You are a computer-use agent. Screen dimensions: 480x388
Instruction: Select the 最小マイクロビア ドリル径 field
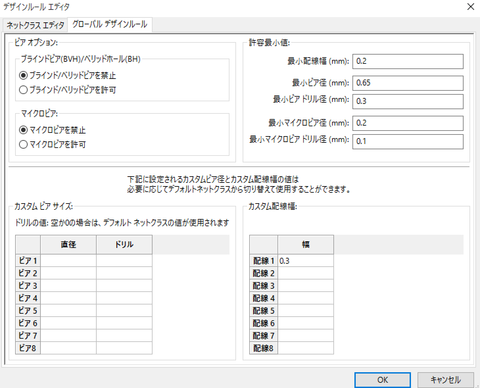(x=408, y=141)
